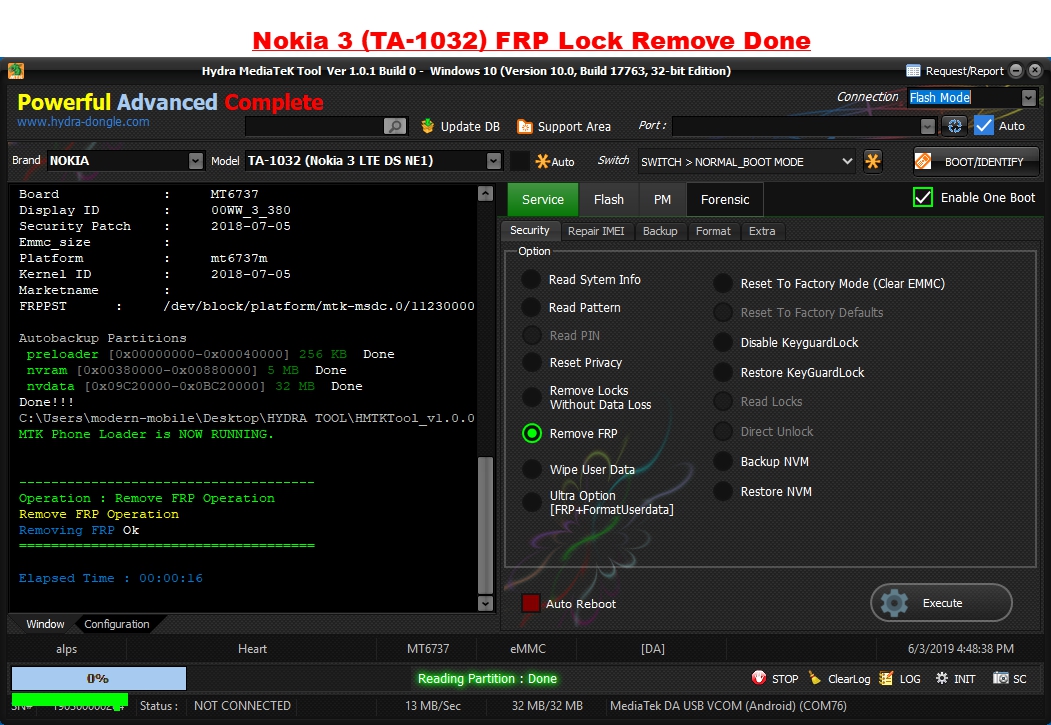Click the Update DB icon
1051x725 pixels.
427,126
